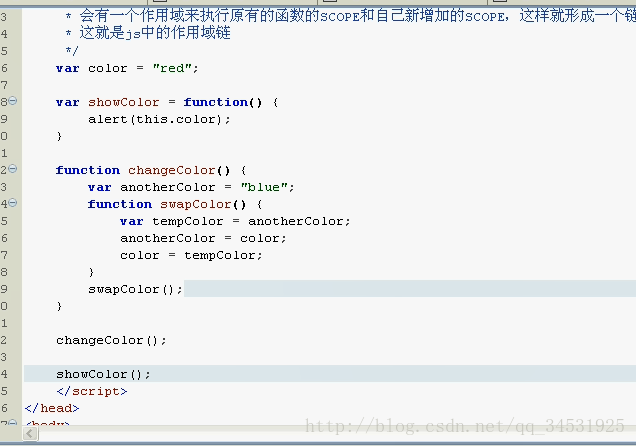The height and width of the screenshot is (446, 636).
Task: Click the 'var anotherColor = "blue";' line
Action: pyautogui.click(x=191, y=188)
